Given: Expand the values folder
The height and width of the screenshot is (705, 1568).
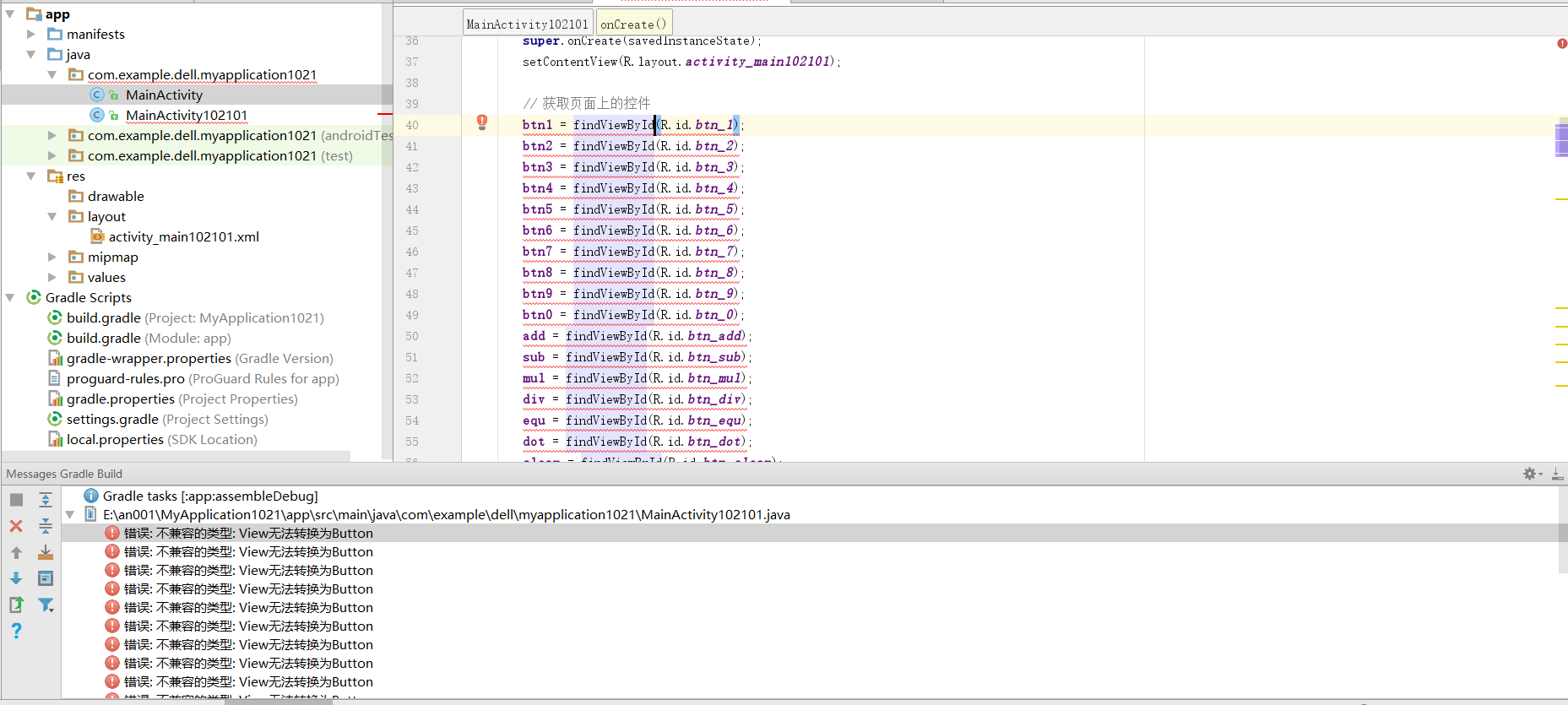Looking at the screenshot, I should coord(52,277).
